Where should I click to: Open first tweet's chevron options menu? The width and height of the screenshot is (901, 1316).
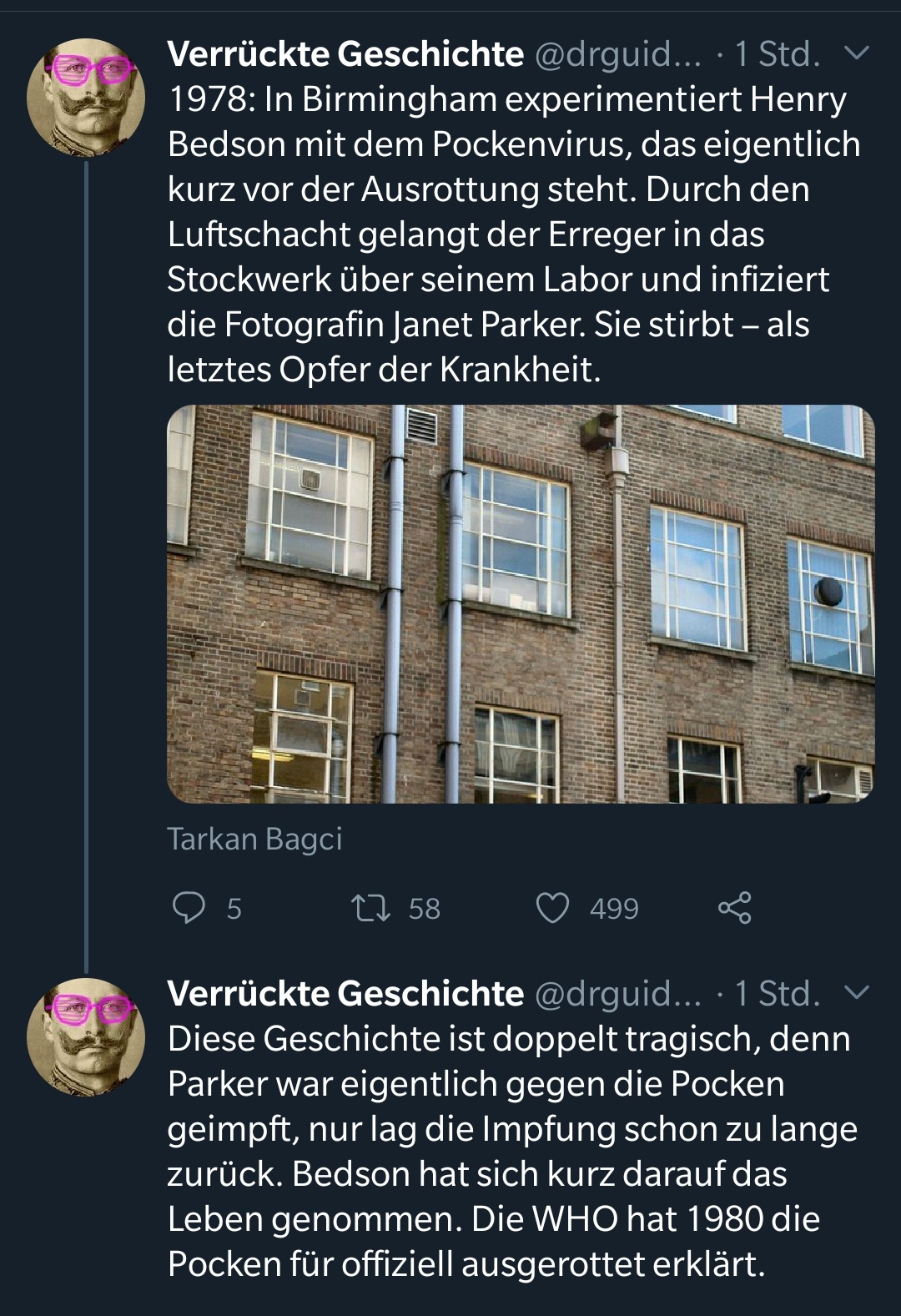[x=857, y=54]
